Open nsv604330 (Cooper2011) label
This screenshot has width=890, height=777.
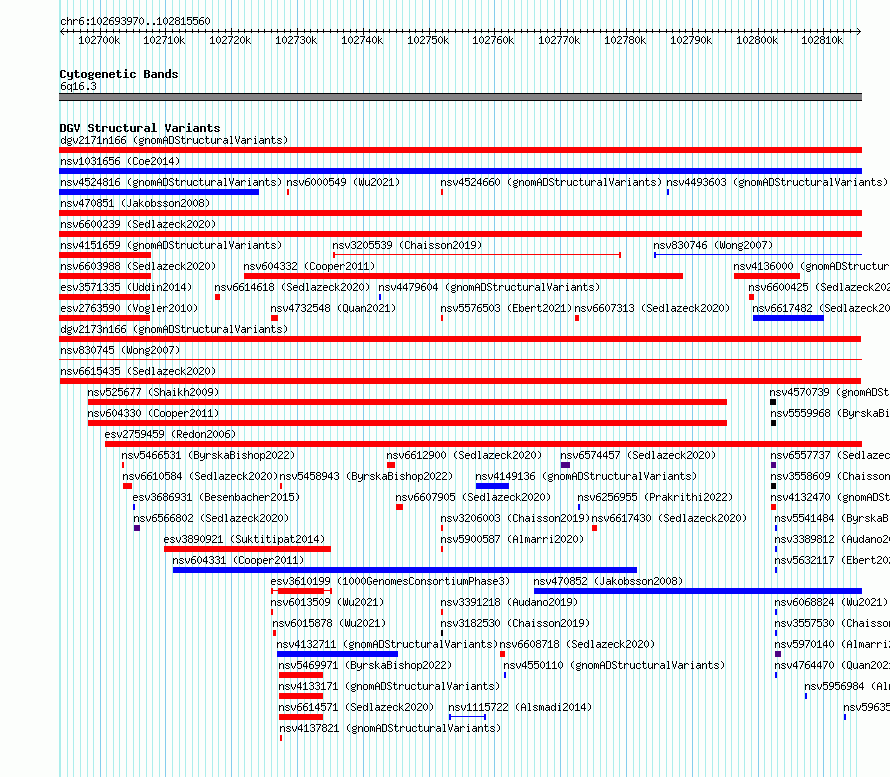(x=153, y=413)
